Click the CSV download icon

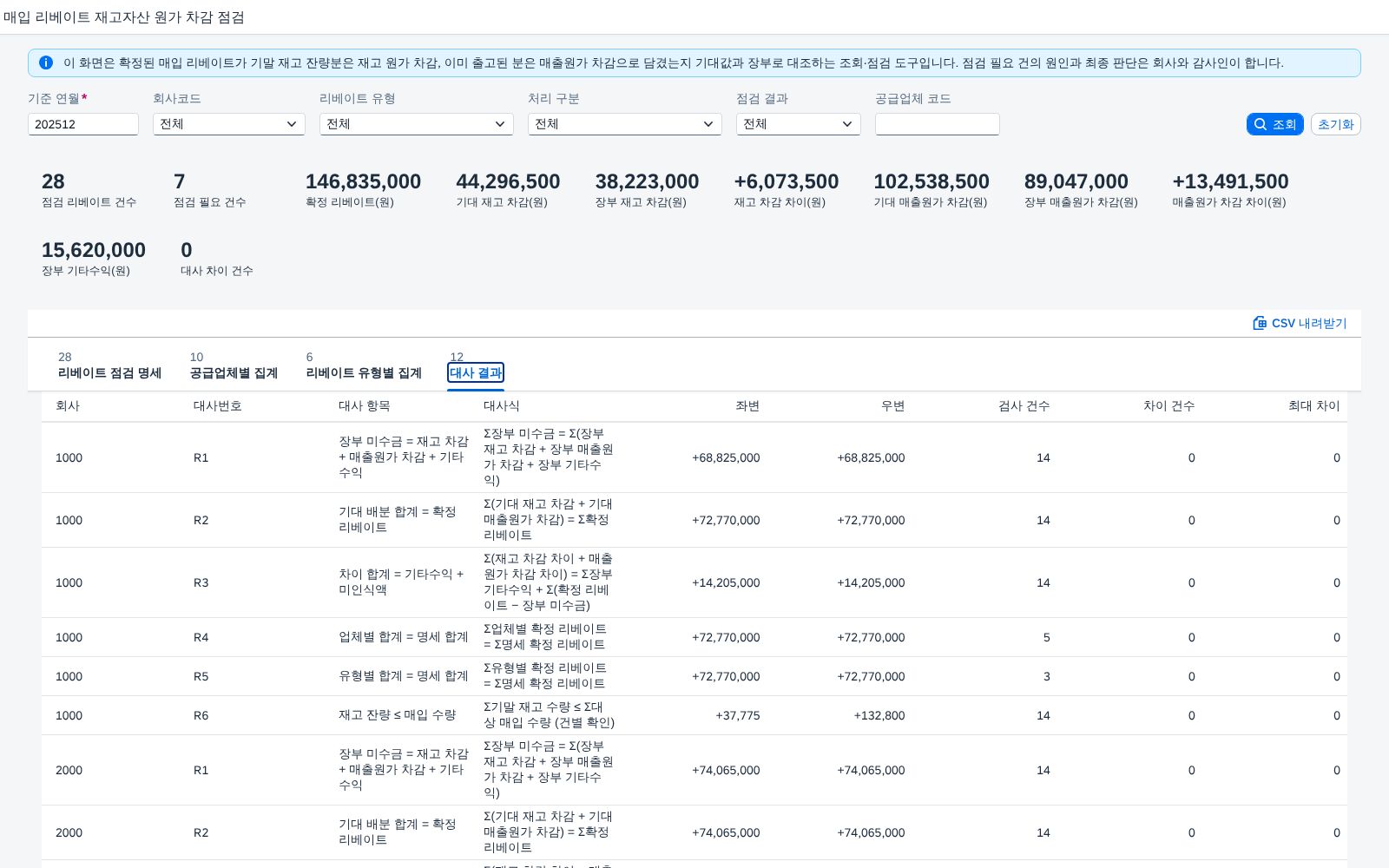pos(1260,323)
